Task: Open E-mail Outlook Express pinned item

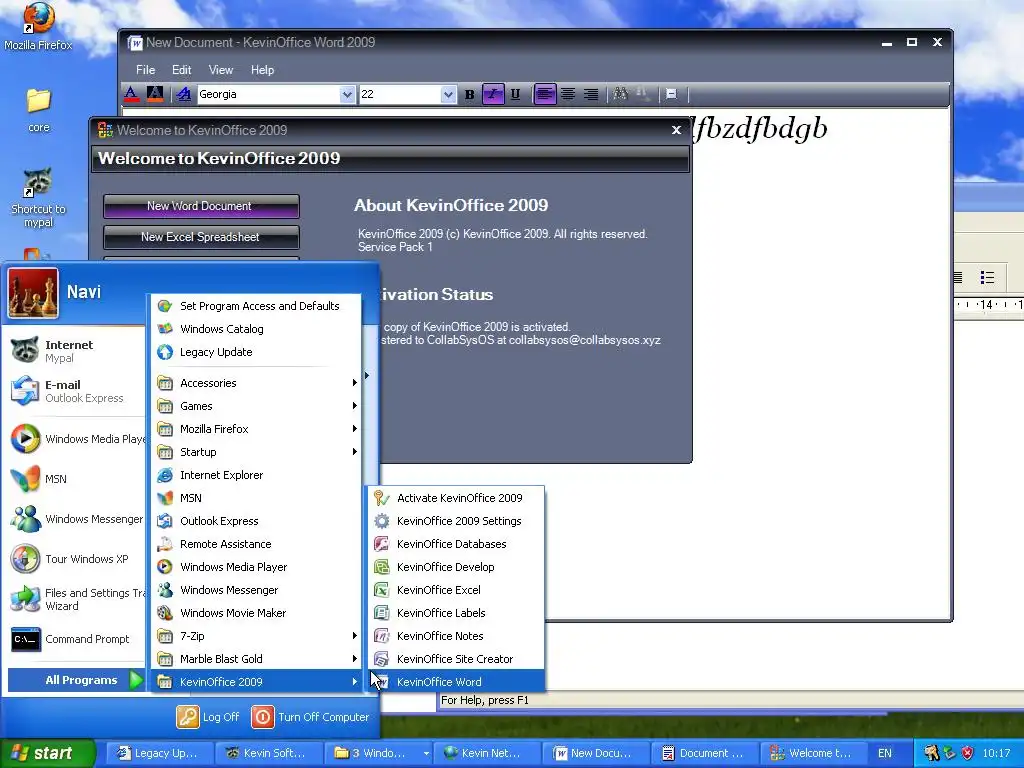Action: (x=75, y=391)
